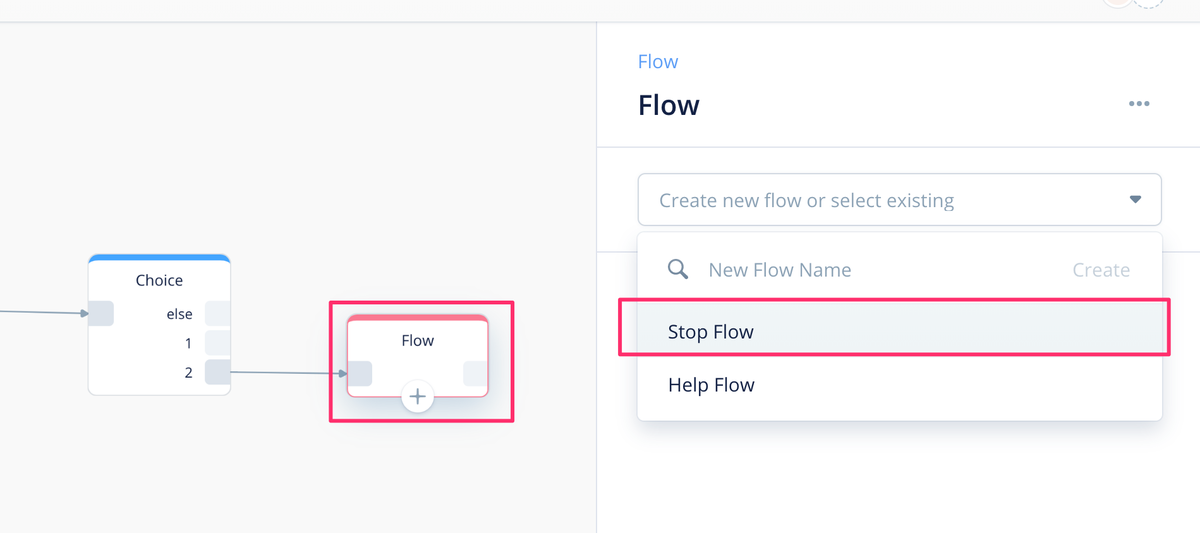The image size is (1200, 533).
Task: Open the 'Create new flow or select existing' combo box
Action: (899, 200)
